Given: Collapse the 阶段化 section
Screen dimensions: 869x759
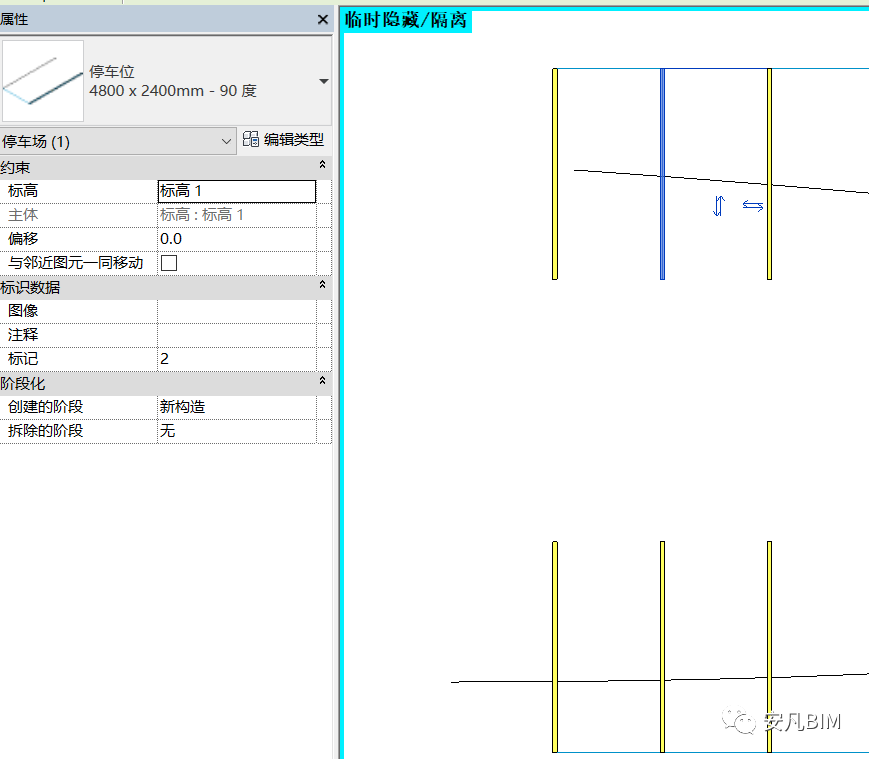Looking at the screenshot, I should (x=322, y=381).
